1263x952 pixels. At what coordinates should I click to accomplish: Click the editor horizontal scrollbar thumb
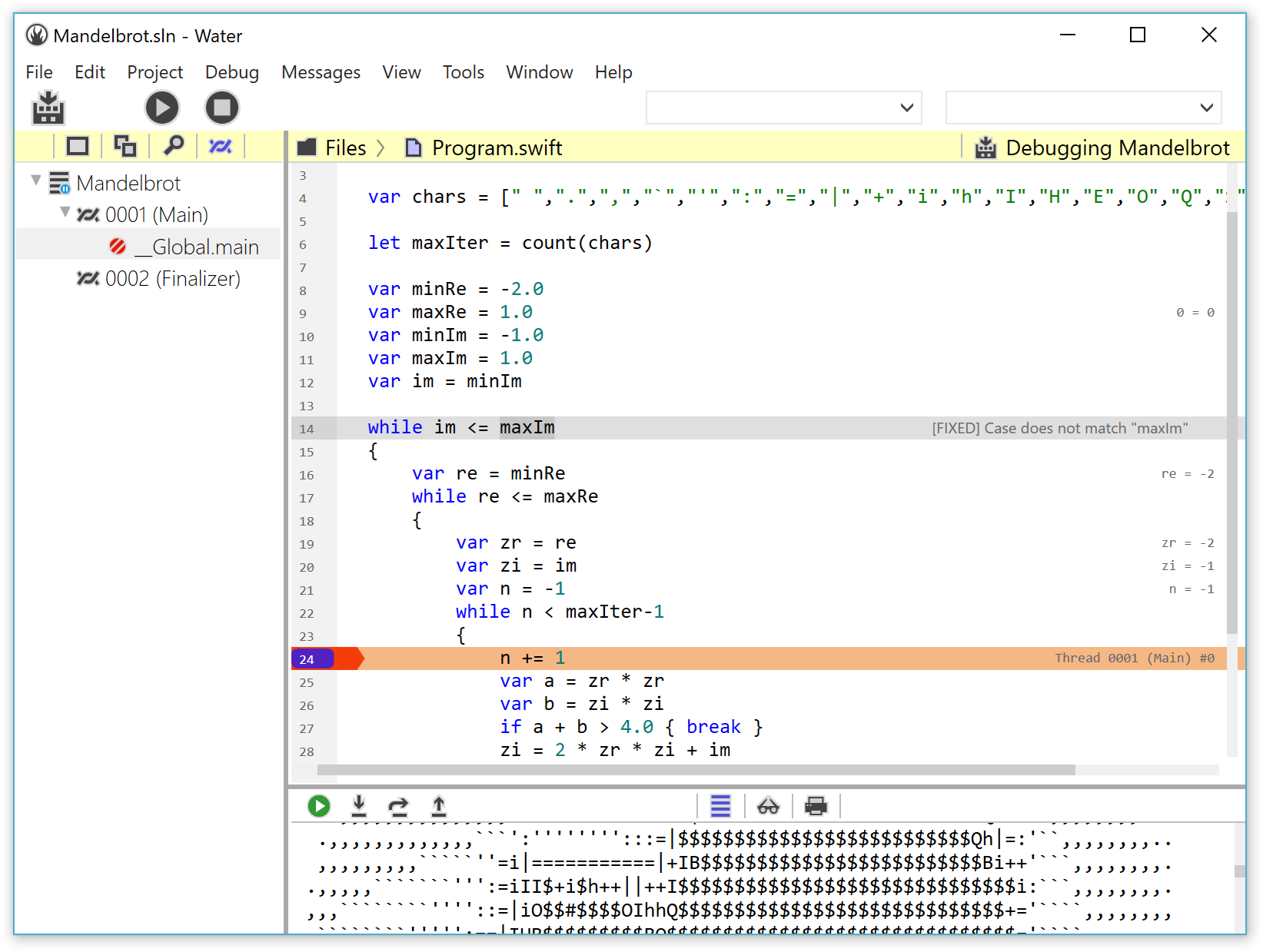pos(696,770)
